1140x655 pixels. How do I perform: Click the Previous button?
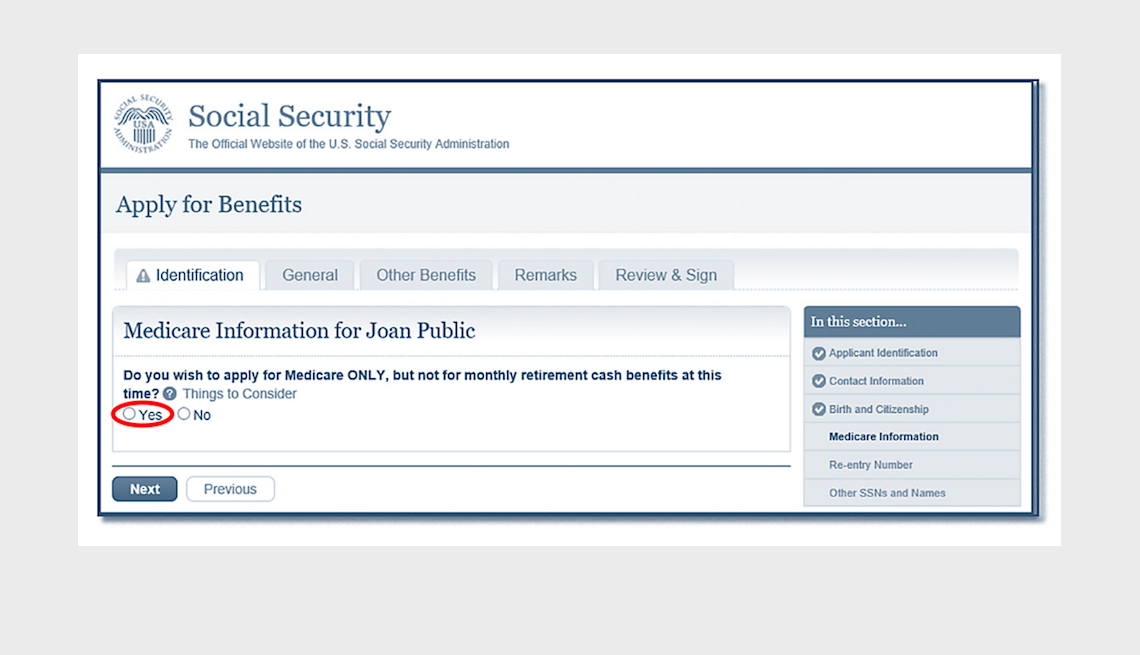coord(230,488)
